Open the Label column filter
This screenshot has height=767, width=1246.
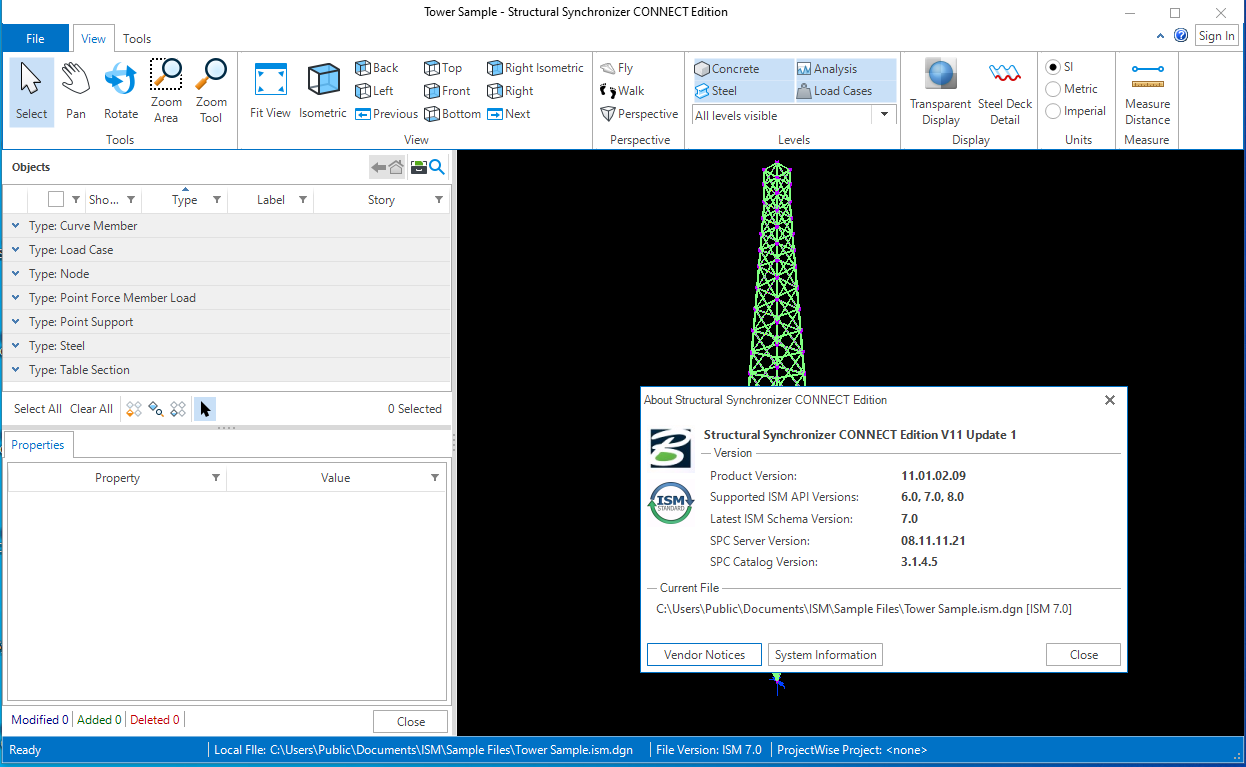(x=303, y=200)
